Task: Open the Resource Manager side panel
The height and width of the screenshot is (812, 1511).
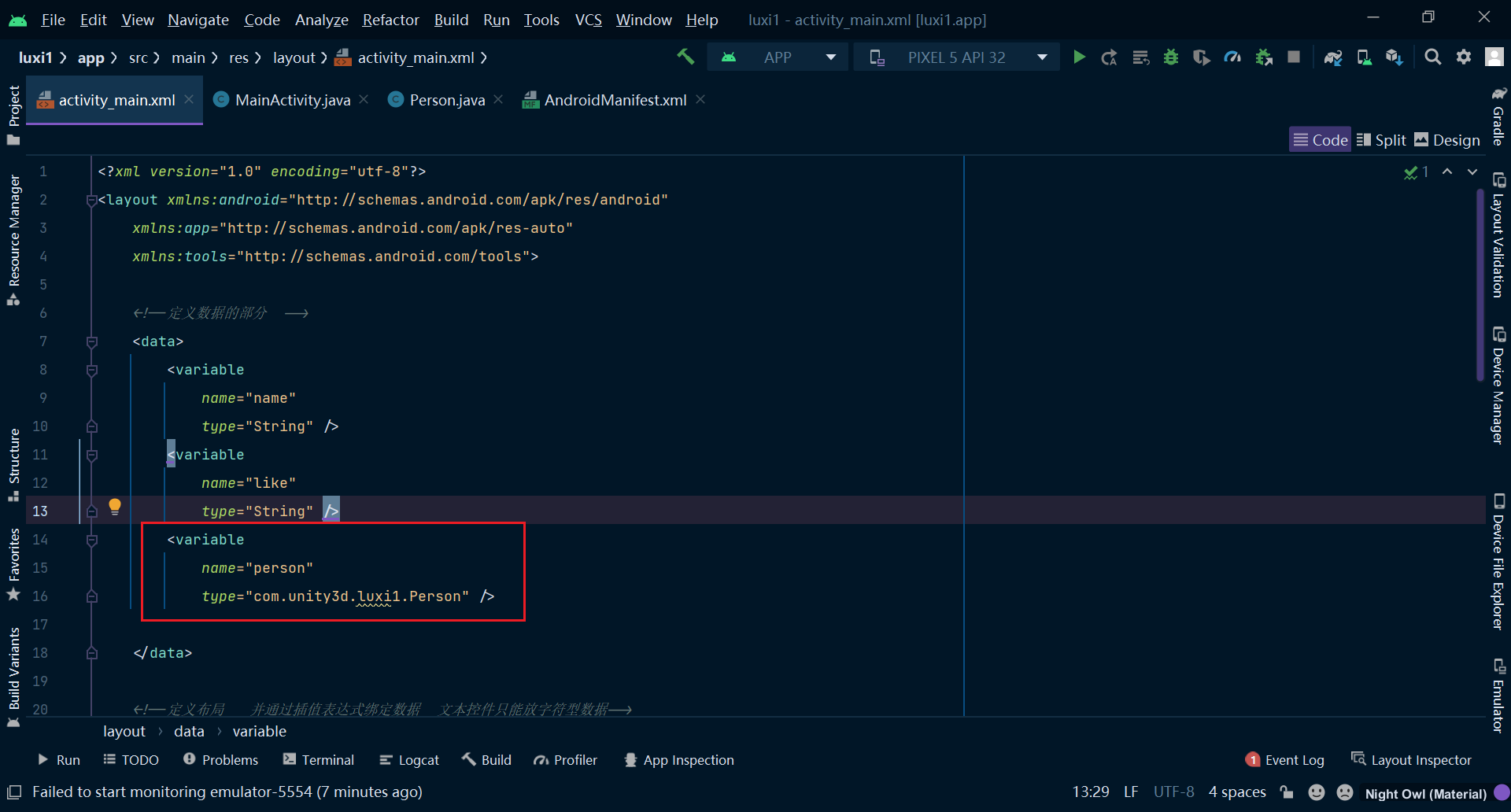Action: pos(13,240)
